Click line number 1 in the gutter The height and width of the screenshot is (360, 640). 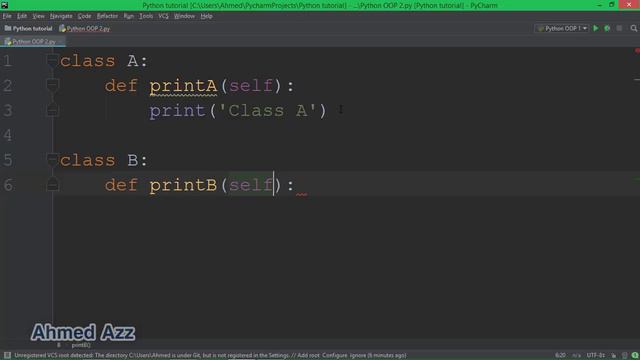pyautogui.click(x=7, y=61)
